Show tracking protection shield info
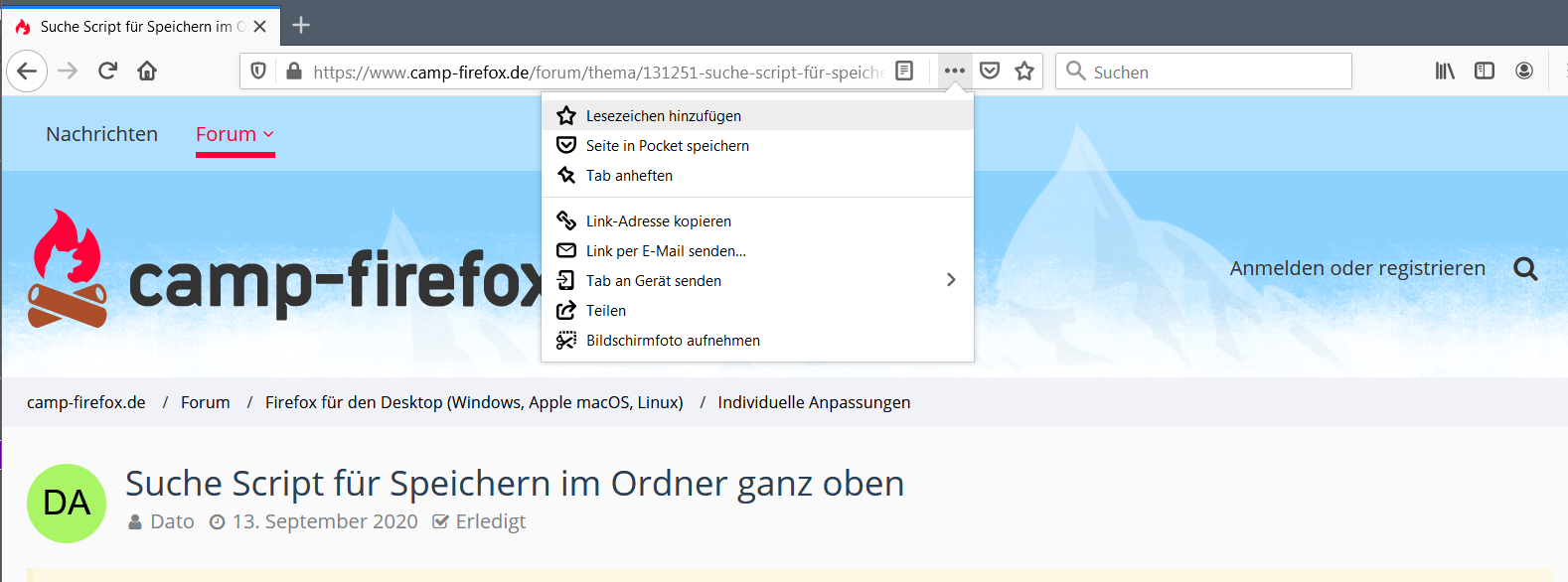Image resolution: width=1568 pixels, height=582 pixels. (x=258, y=71)
